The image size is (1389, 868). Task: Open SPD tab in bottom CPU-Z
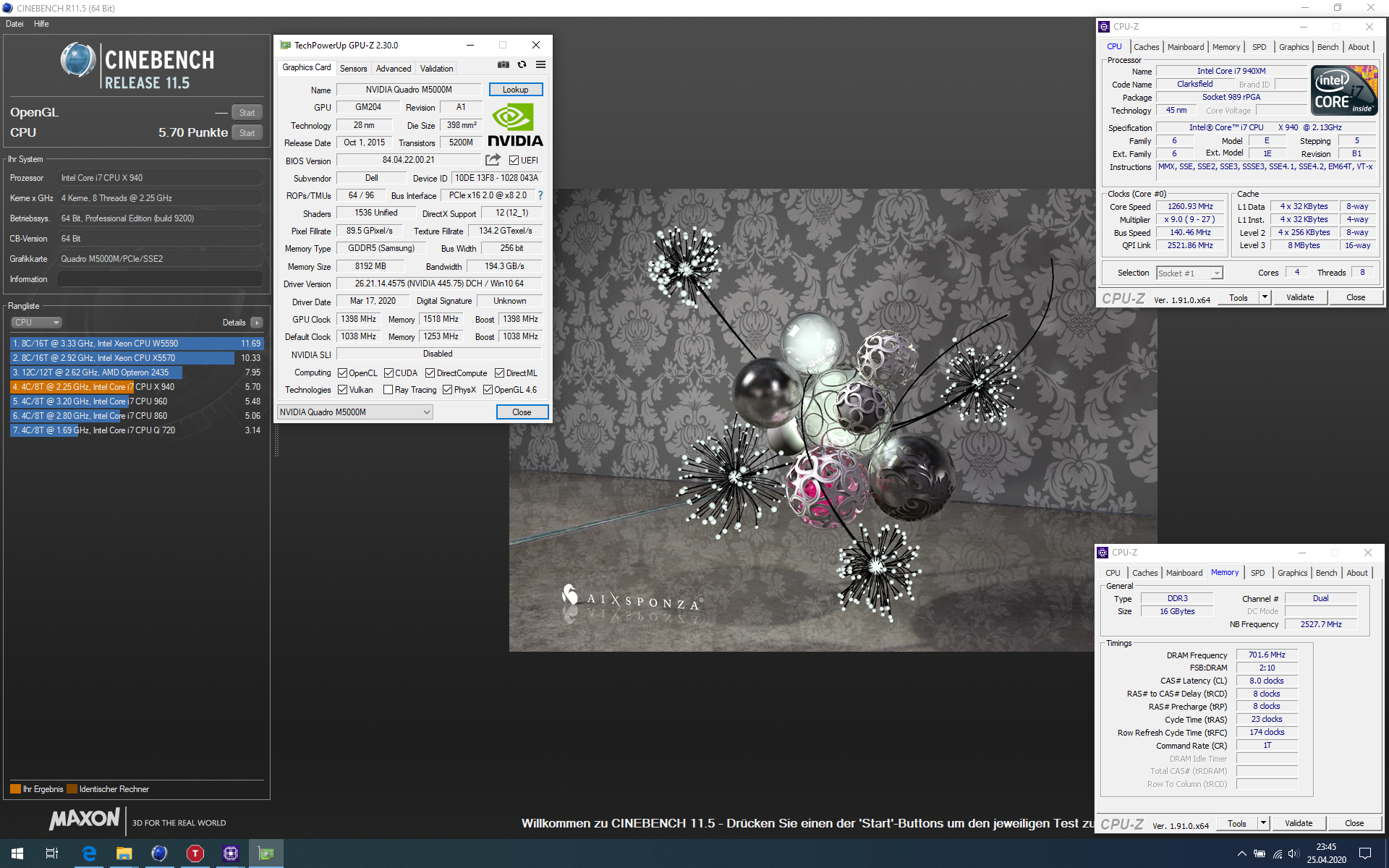pyautogui.click(x=1258, y=573)
